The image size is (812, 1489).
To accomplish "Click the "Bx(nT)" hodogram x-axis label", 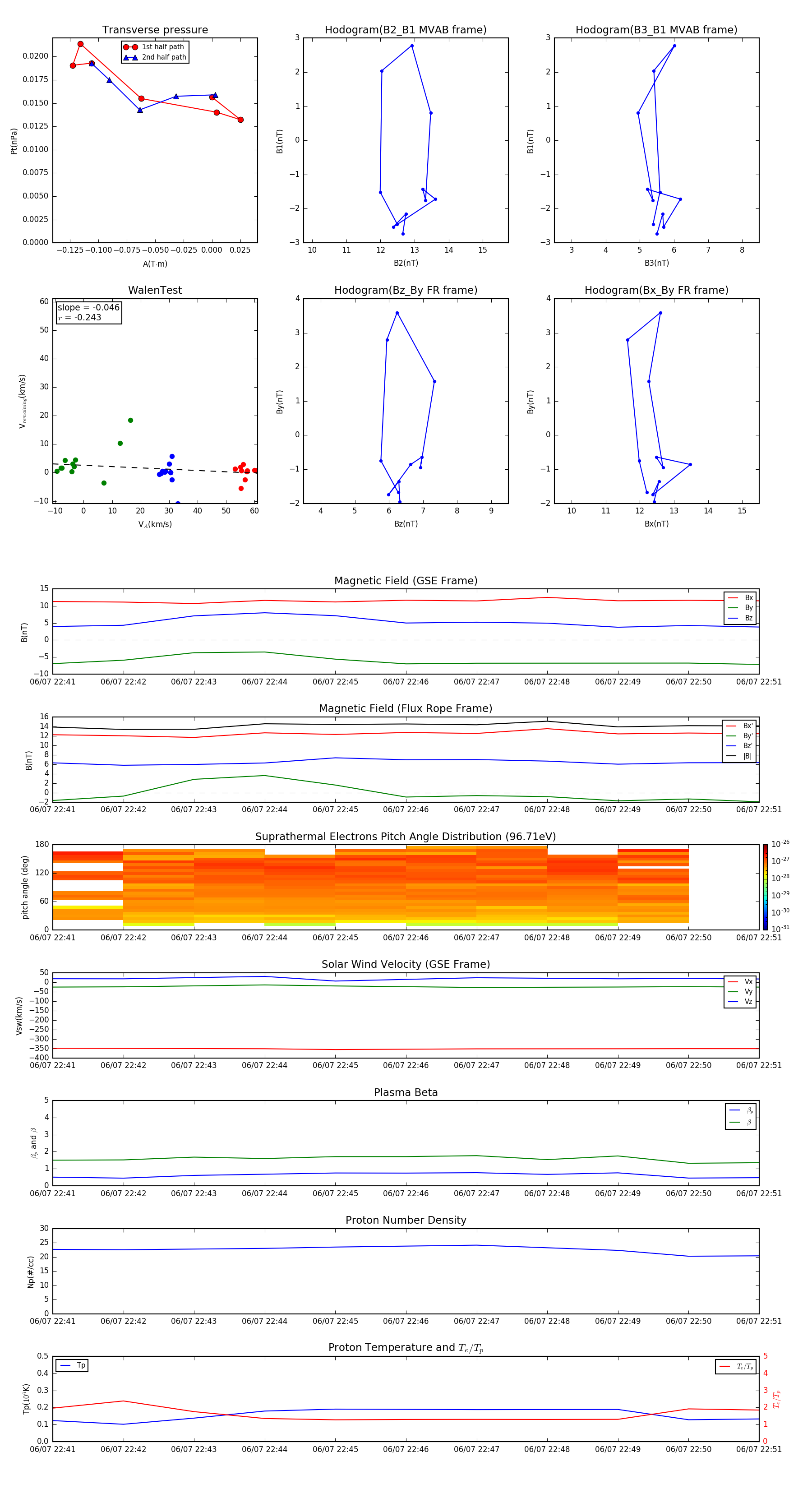I will click(x=656, y=524).
